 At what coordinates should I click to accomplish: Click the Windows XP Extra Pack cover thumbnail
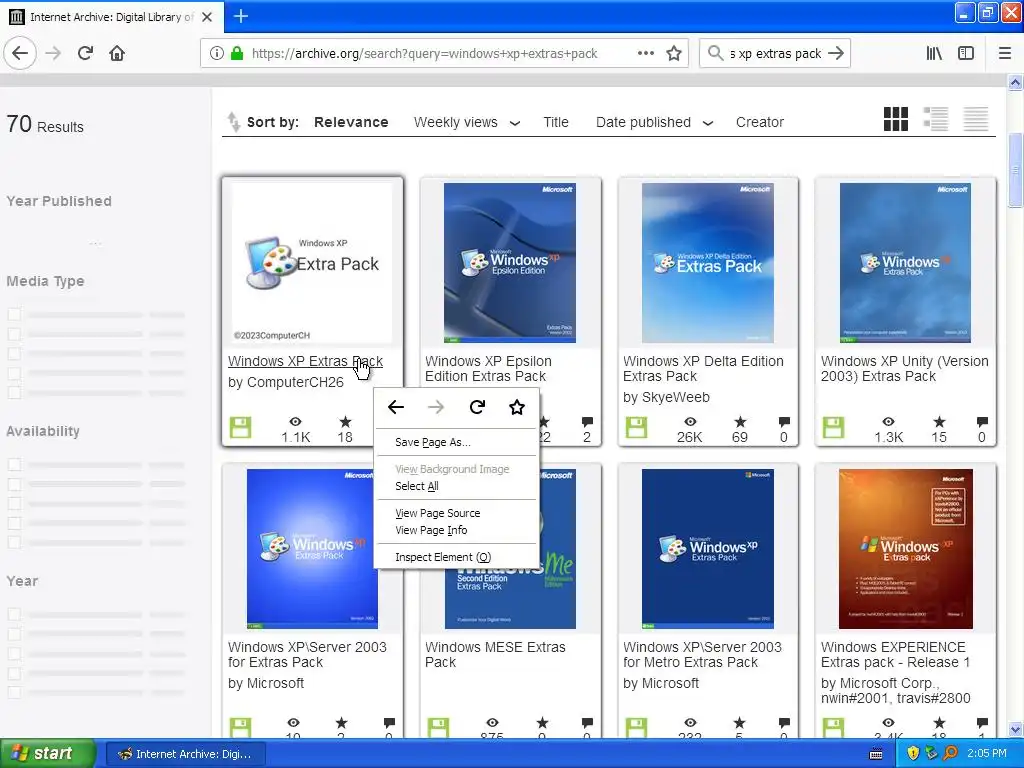[x=312, y=263]
